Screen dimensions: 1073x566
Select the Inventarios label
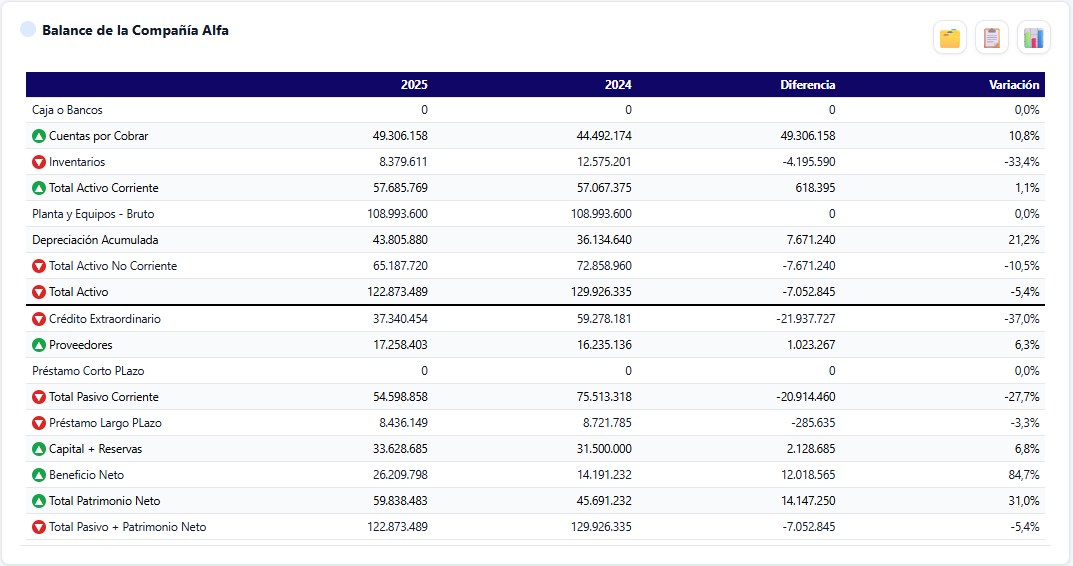tap(77, 162)
